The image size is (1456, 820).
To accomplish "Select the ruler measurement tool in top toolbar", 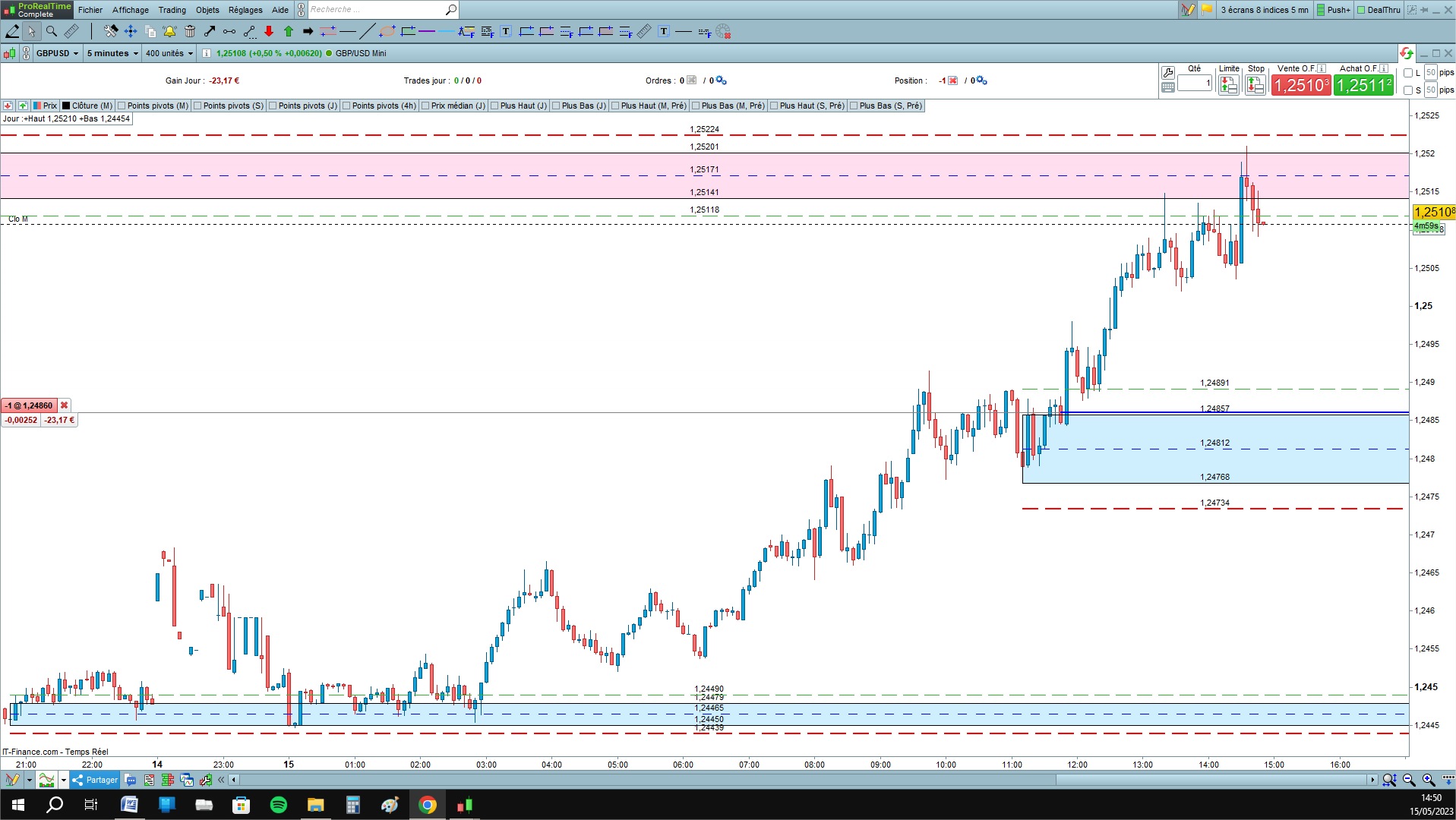I will pyautogui.click(x=71, y=31).
